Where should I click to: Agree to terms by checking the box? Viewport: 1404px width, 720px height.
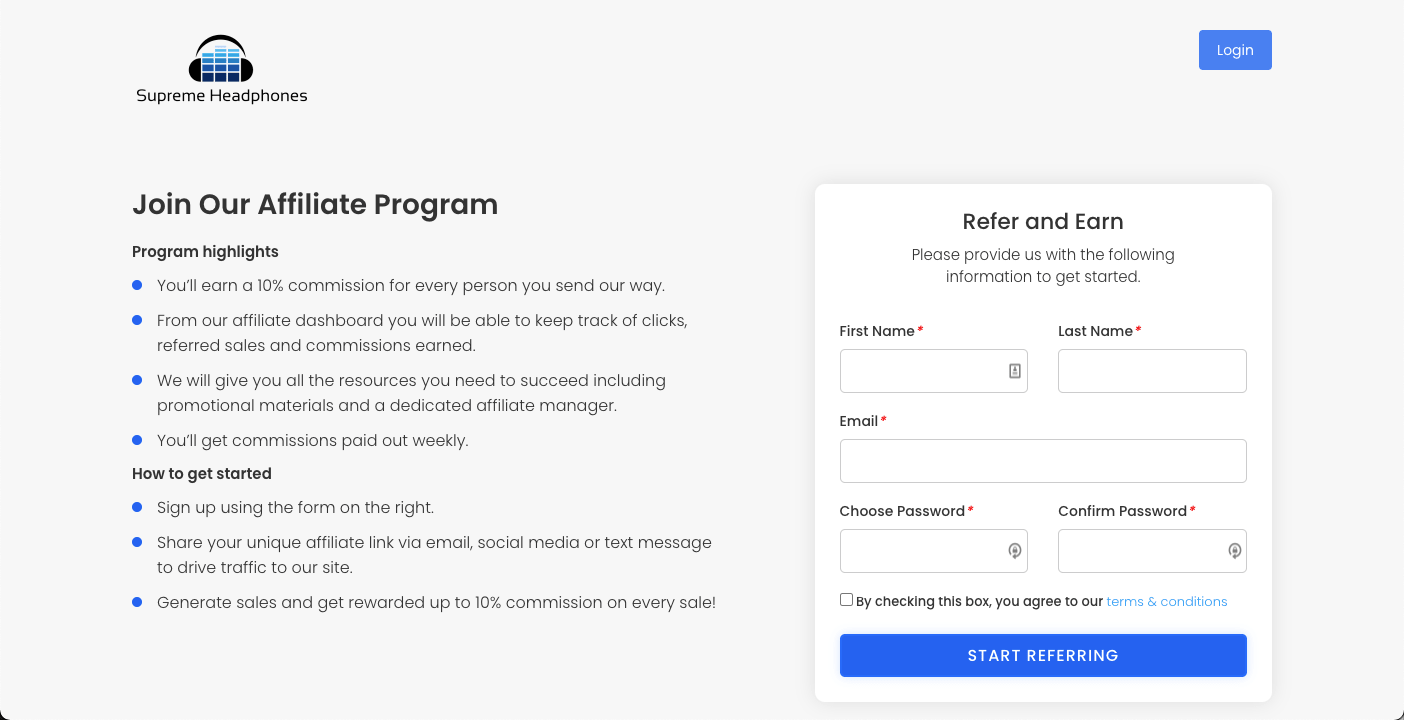(x=847, y=600)
